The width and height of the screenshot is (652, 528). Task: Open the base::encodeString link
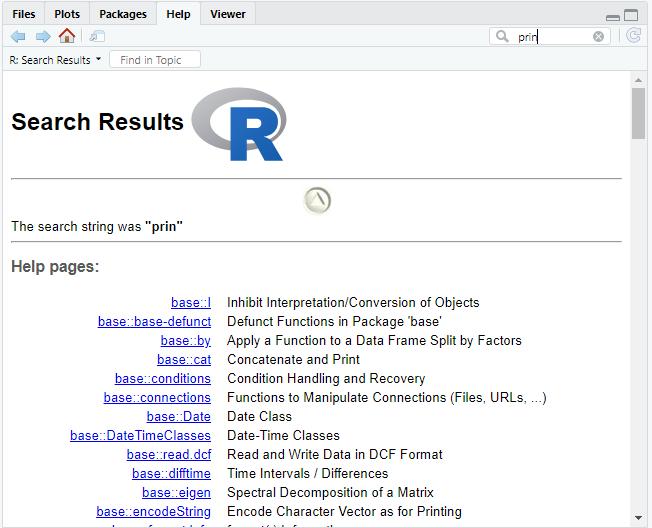click(153, 512)
